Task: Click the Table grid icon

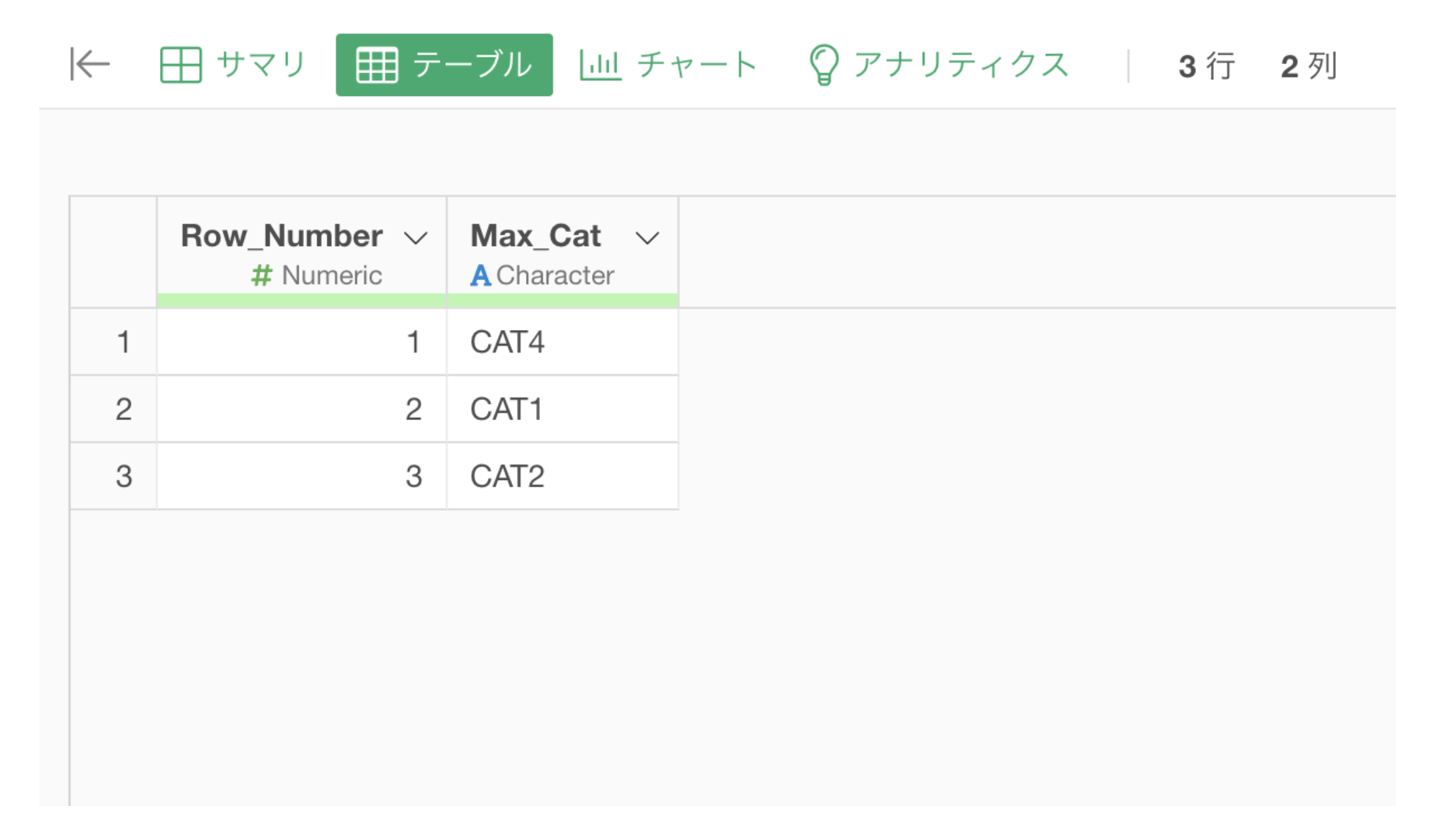Action: pos(377,65)
